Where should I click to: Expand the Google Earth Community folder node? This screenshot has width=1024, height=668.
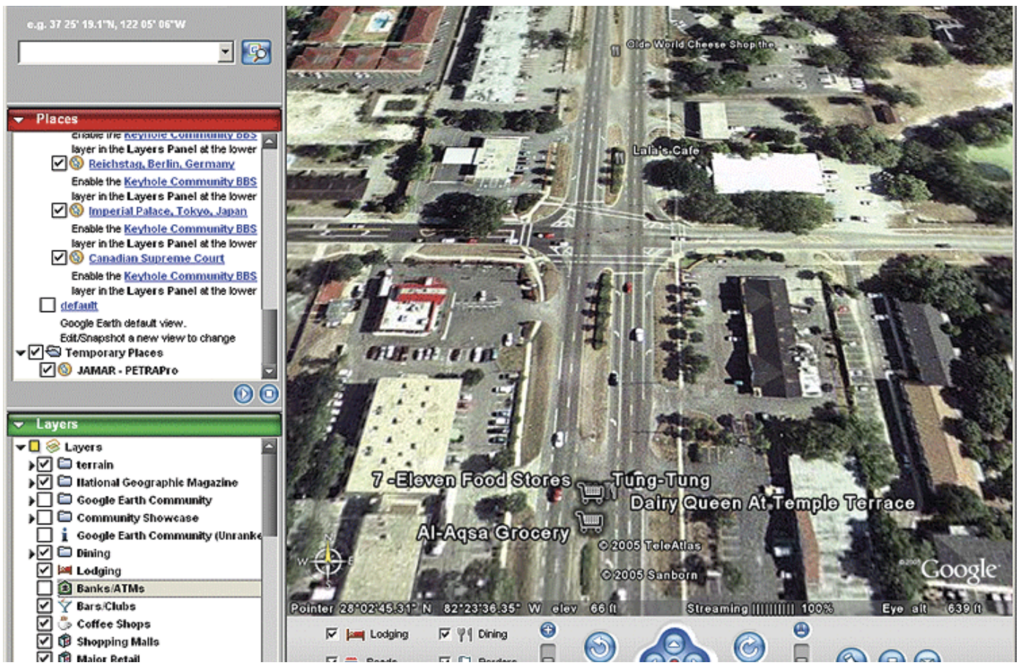pyautogui.click(x=31, y=501)
